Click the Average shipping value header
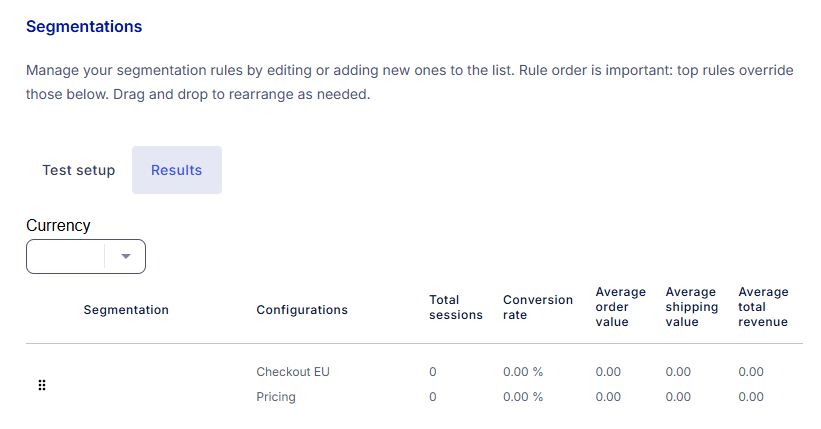 691,307
